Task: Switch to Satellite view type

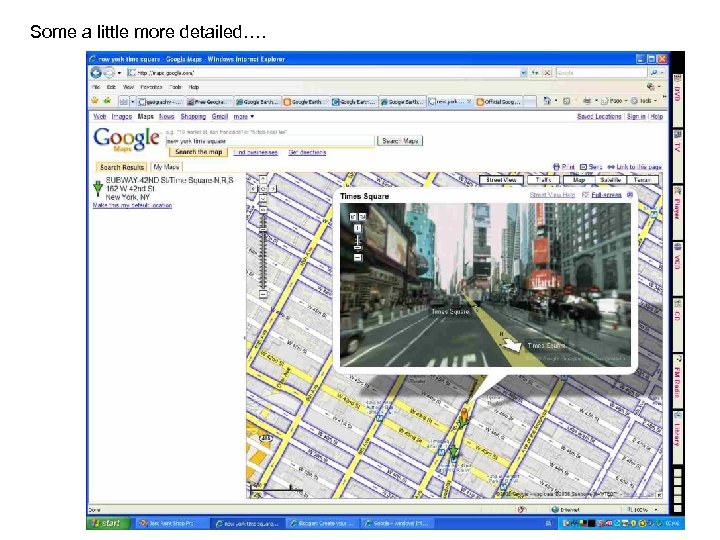Action: (610, 180)
